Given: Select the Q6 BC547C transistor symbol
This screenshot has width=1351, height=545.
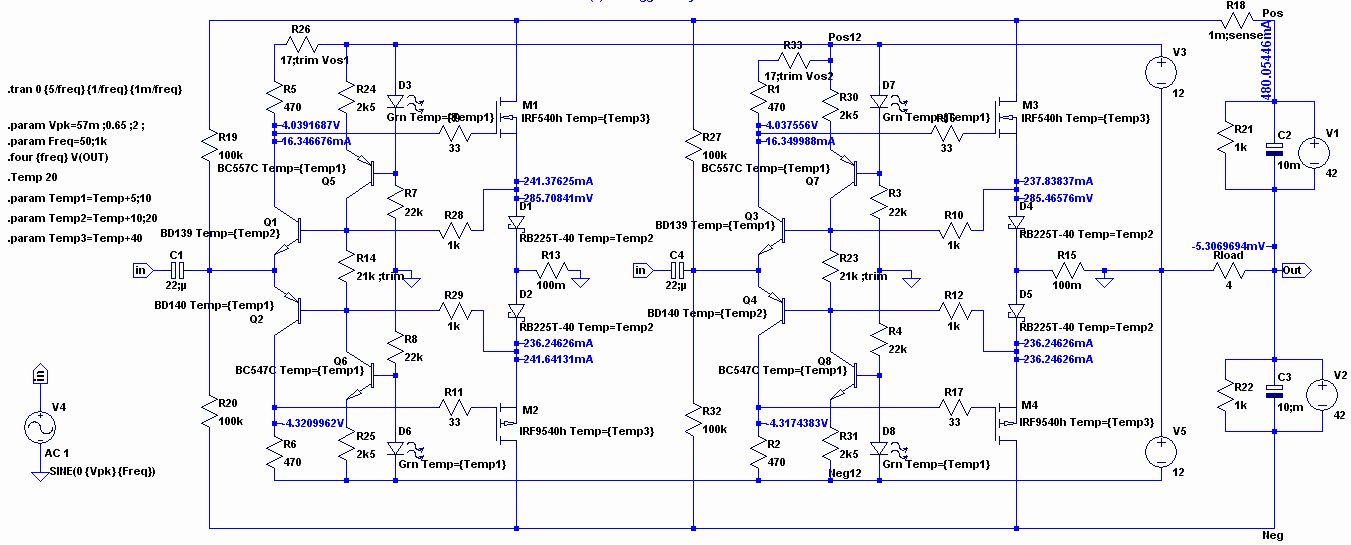Looking at the screenshot, I should pyautogui.click(x=360, y=374).
